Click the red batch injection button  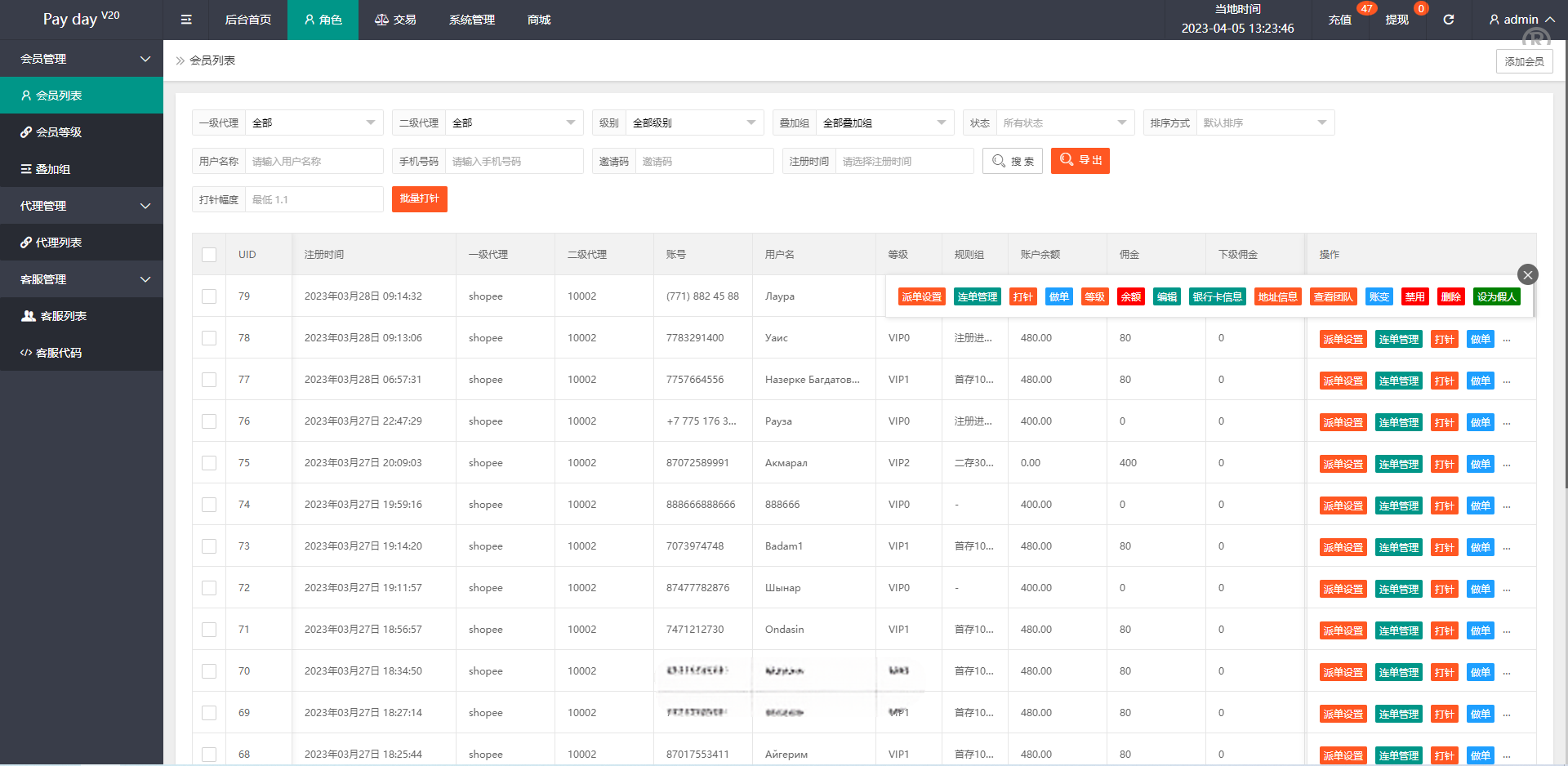pos(419,198)
